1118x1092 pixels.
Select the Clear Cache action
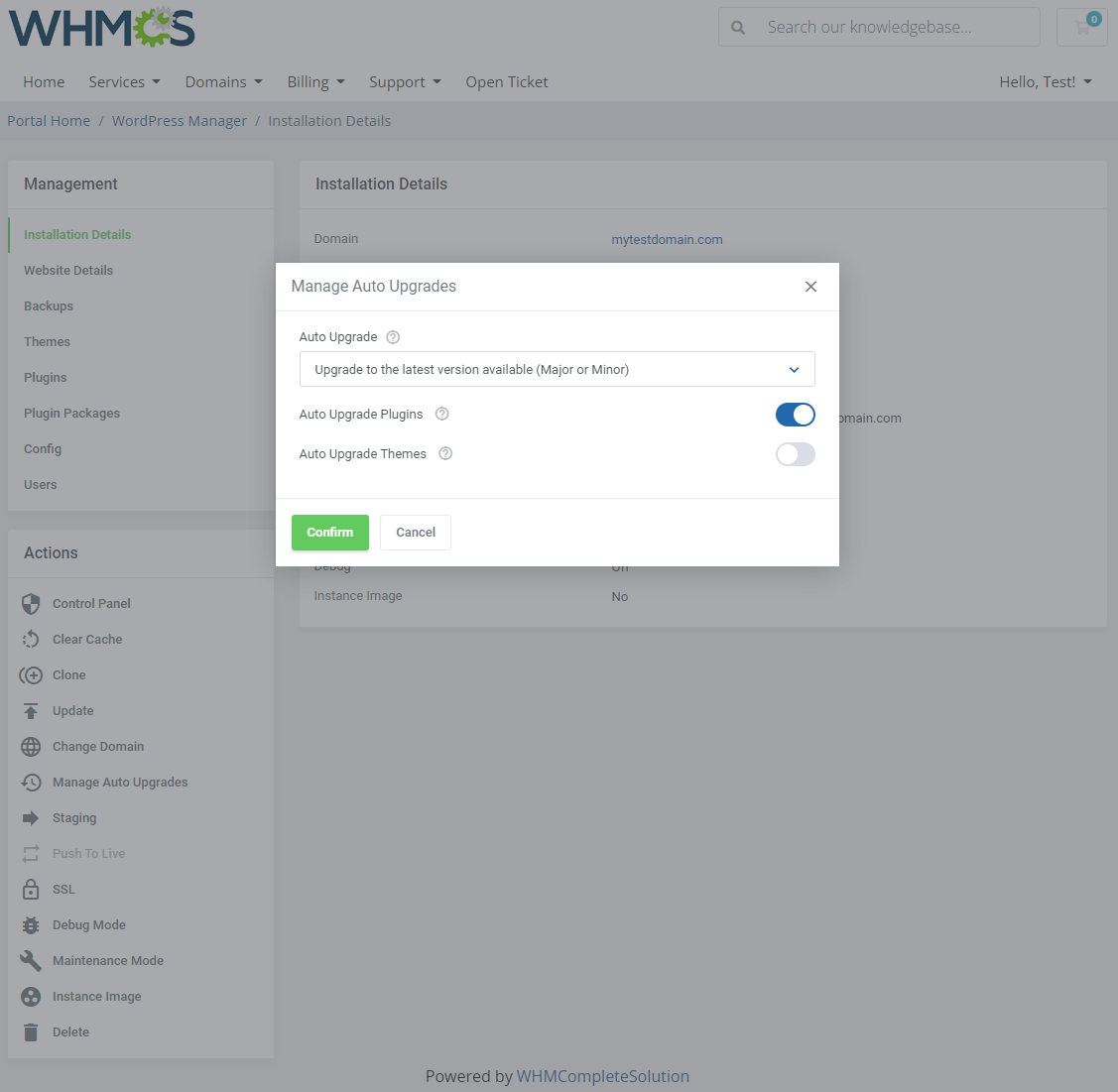coord(31,639)
